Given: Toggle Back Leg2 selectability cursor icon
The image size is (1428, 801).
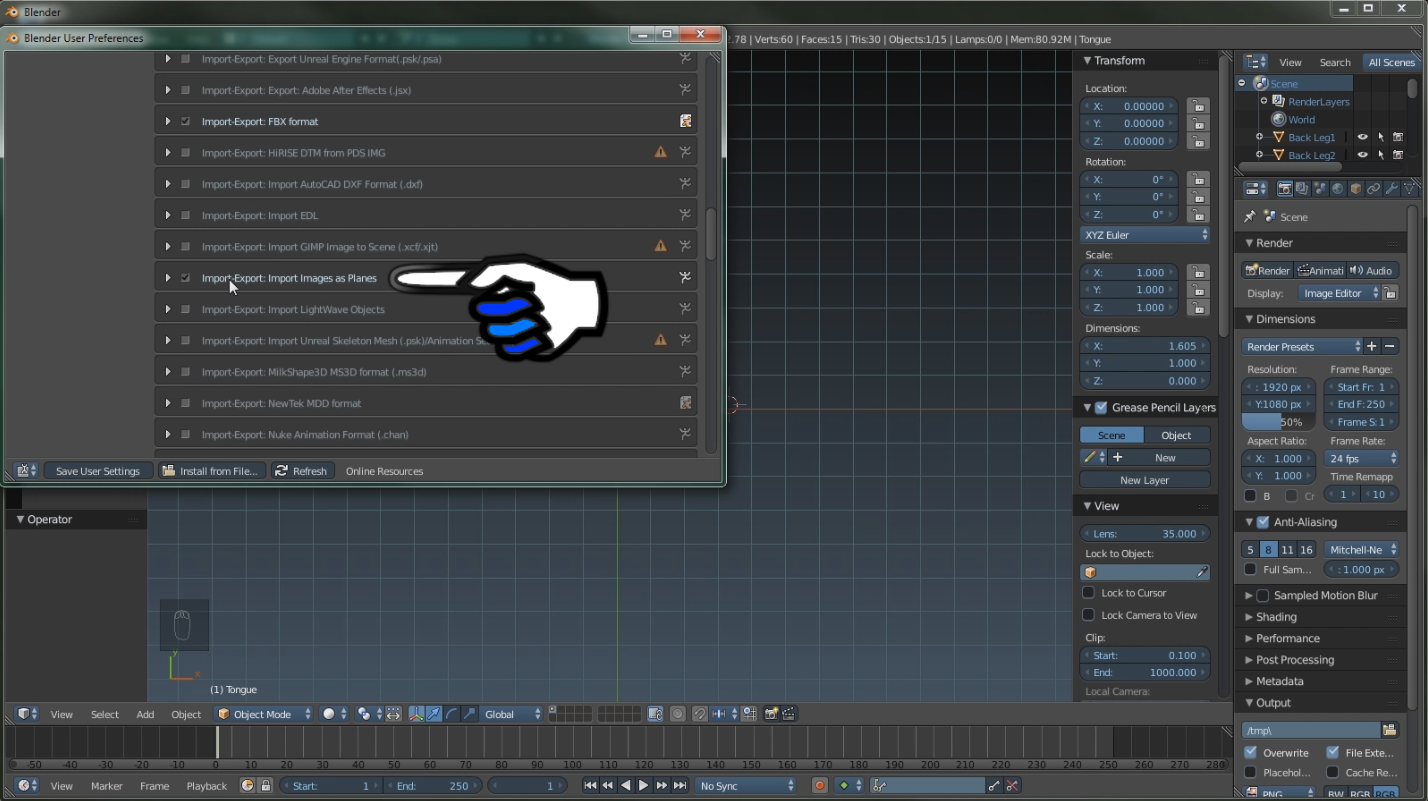Looking at the screenshot, I should point(1381,155).
